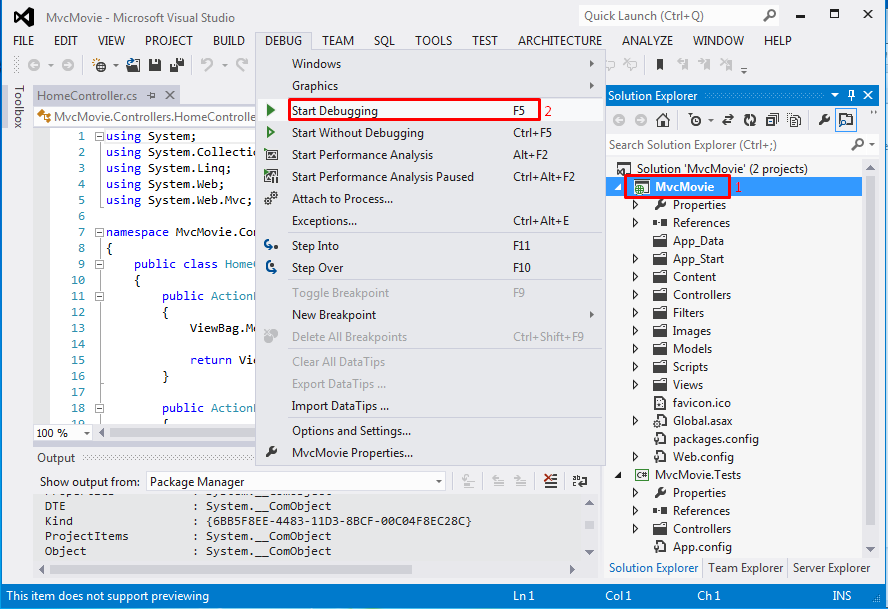The image size is (888, 609).
Task: Pin the HomeController.cs tab
Action: (x=151, y=96)
